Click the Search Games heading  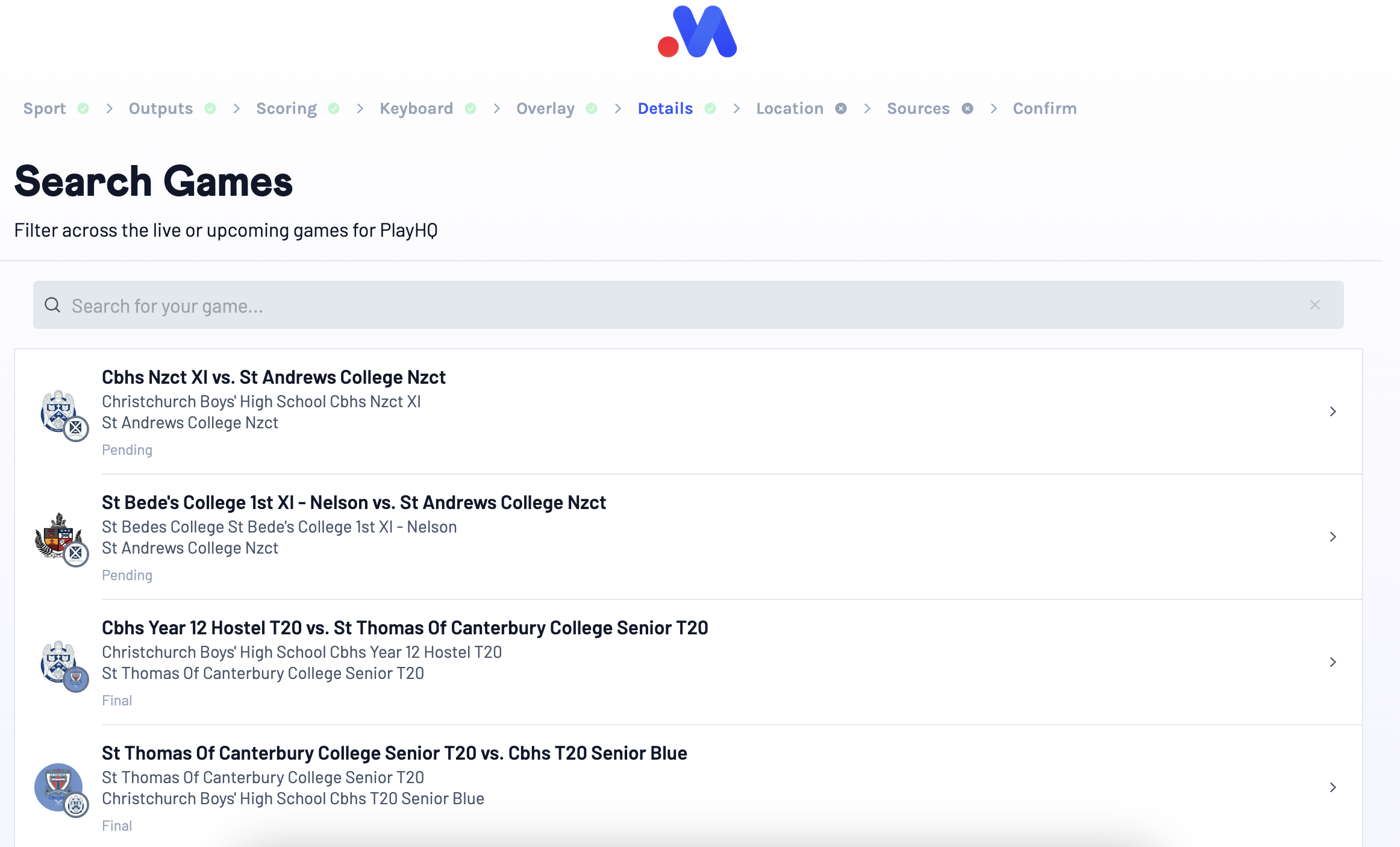[154, 181]
